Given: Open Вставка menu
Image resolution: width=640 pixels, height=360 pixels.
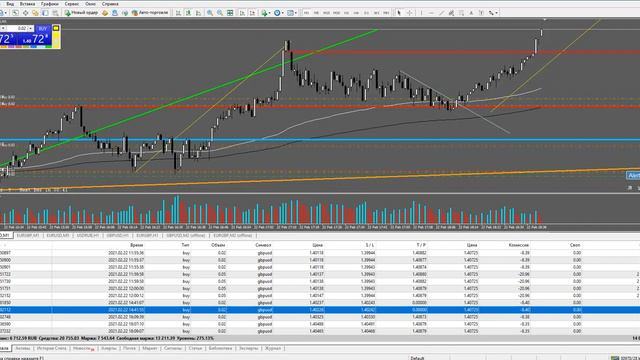Looking at the screenshot, I should [x=27, y=4].
